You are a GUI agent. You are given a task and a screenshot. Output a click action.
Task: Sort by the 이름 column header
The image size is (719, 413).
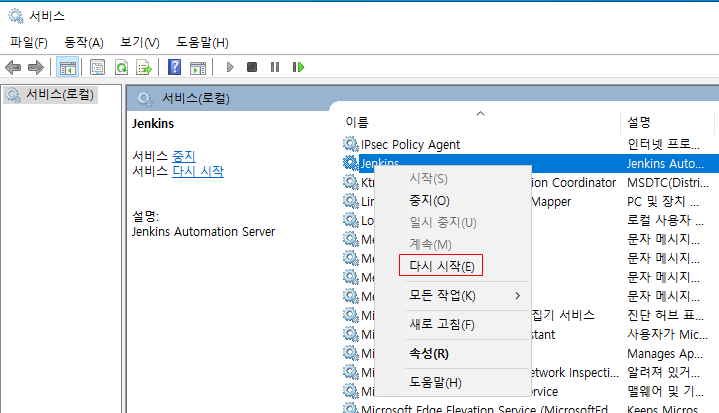[x=481, y=122]
